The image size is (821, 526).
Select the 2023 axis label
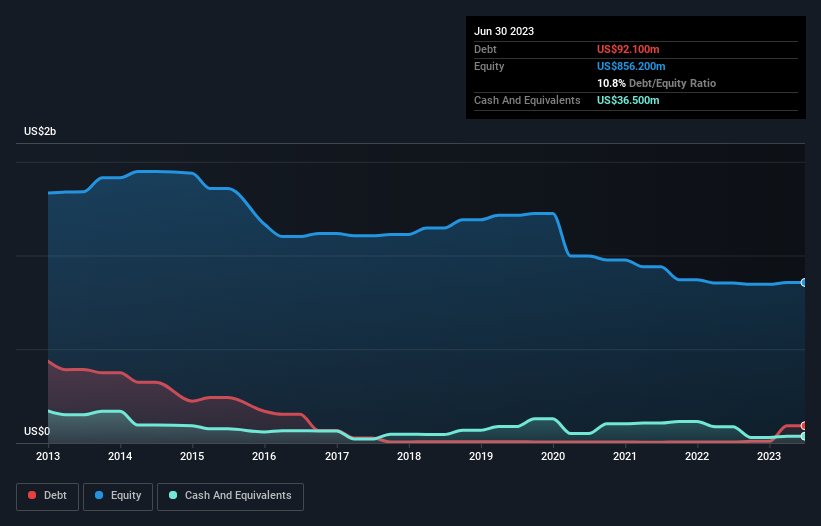pos(769,456)
